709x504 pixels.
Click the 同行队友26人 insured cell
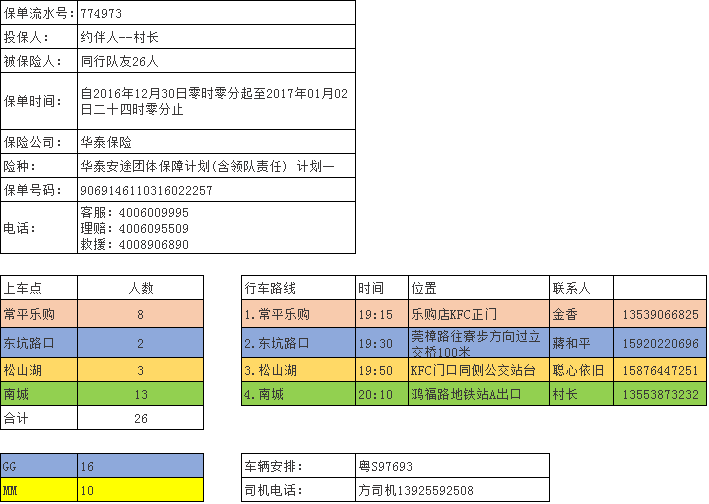pyautogui.click(x=215, y=61)
